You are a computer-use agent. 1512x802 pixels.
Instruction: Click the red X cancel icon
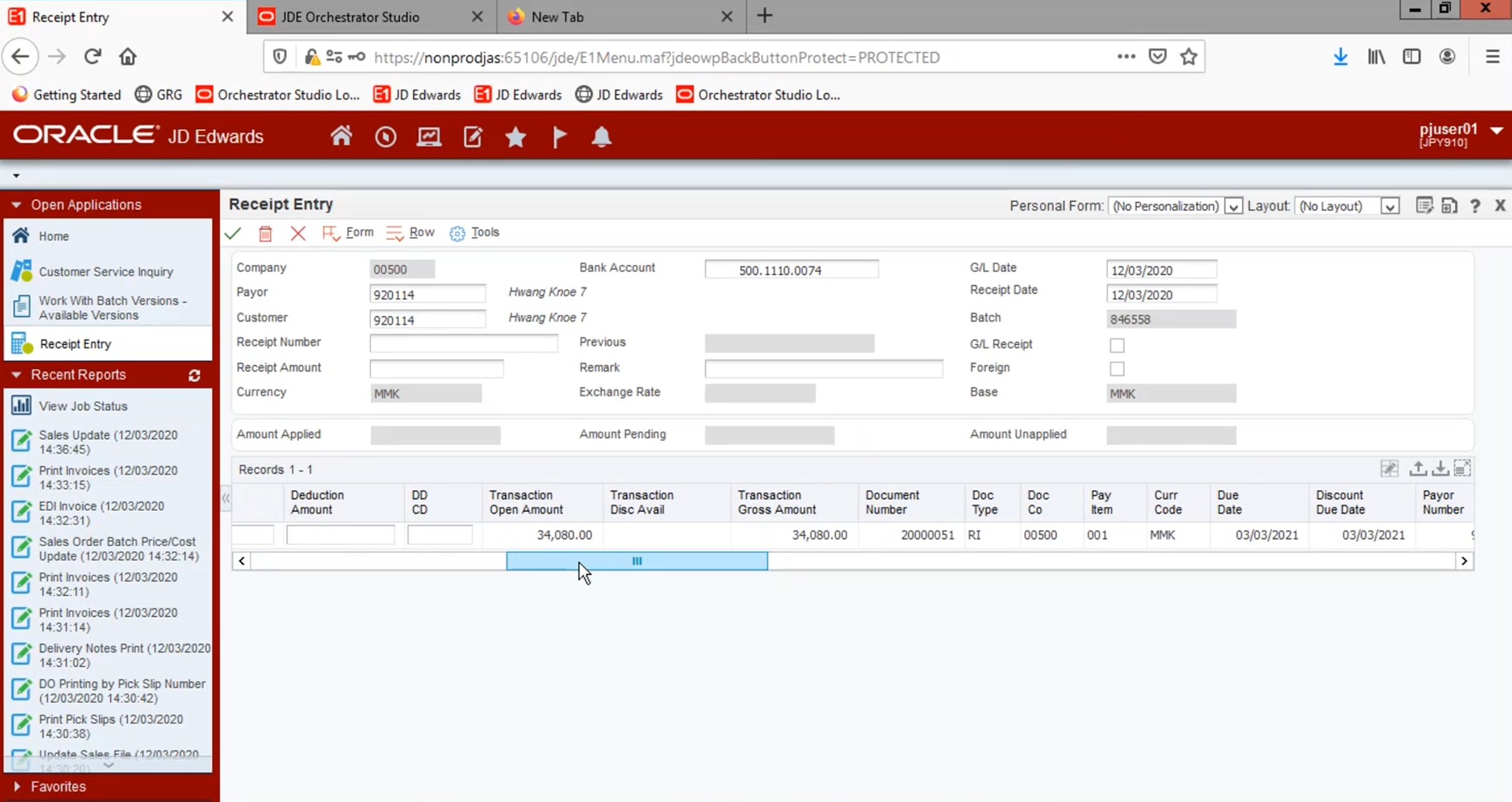point(298,233)
